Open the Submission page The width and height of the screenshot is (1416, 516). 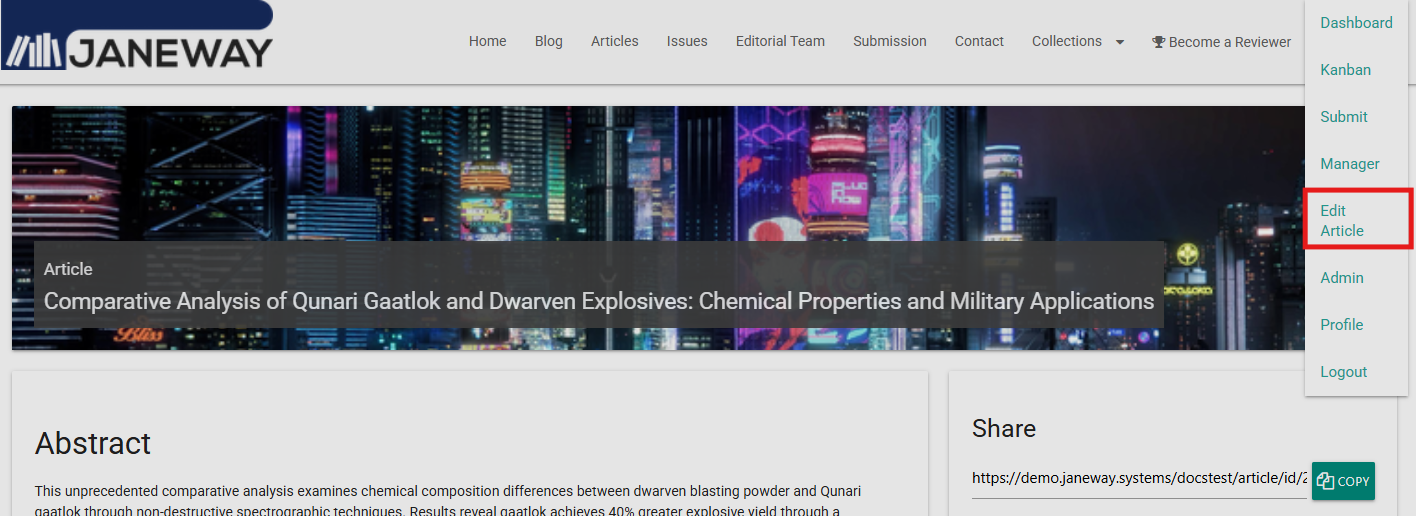click(x=890, y=41)
